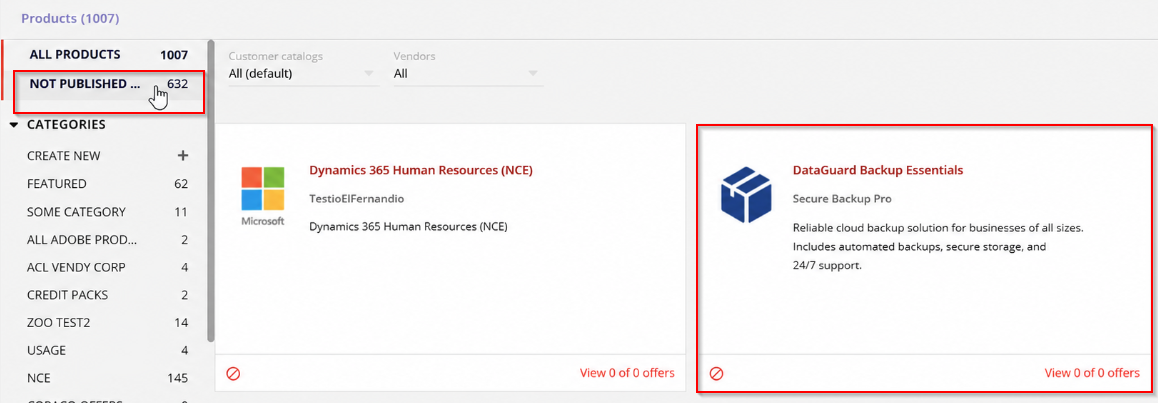View offers on the Dynamics 365 card

(x=627, y=373)
